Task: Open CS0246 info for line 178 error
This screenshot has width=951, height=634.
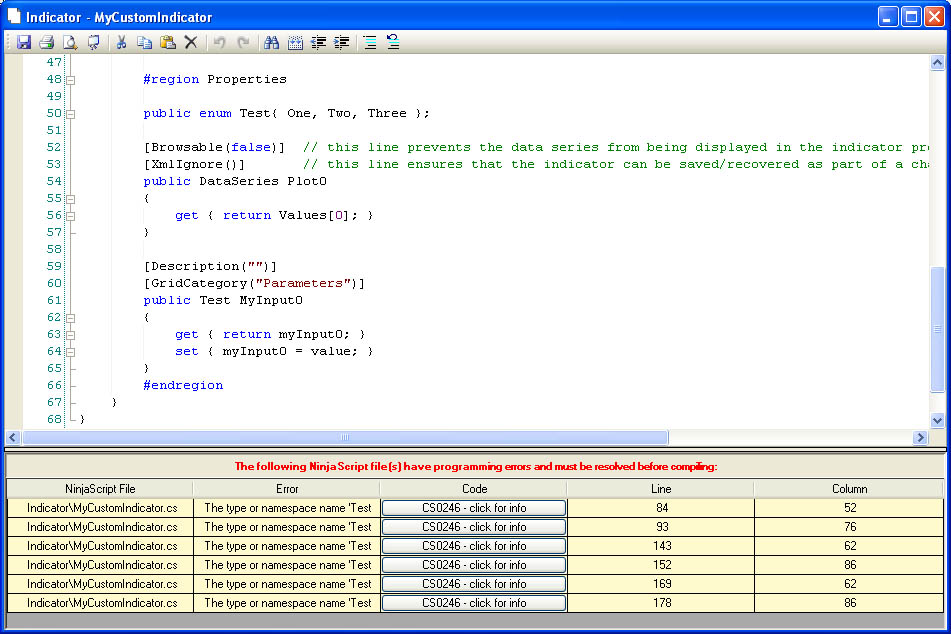Action: coord(474,603)
